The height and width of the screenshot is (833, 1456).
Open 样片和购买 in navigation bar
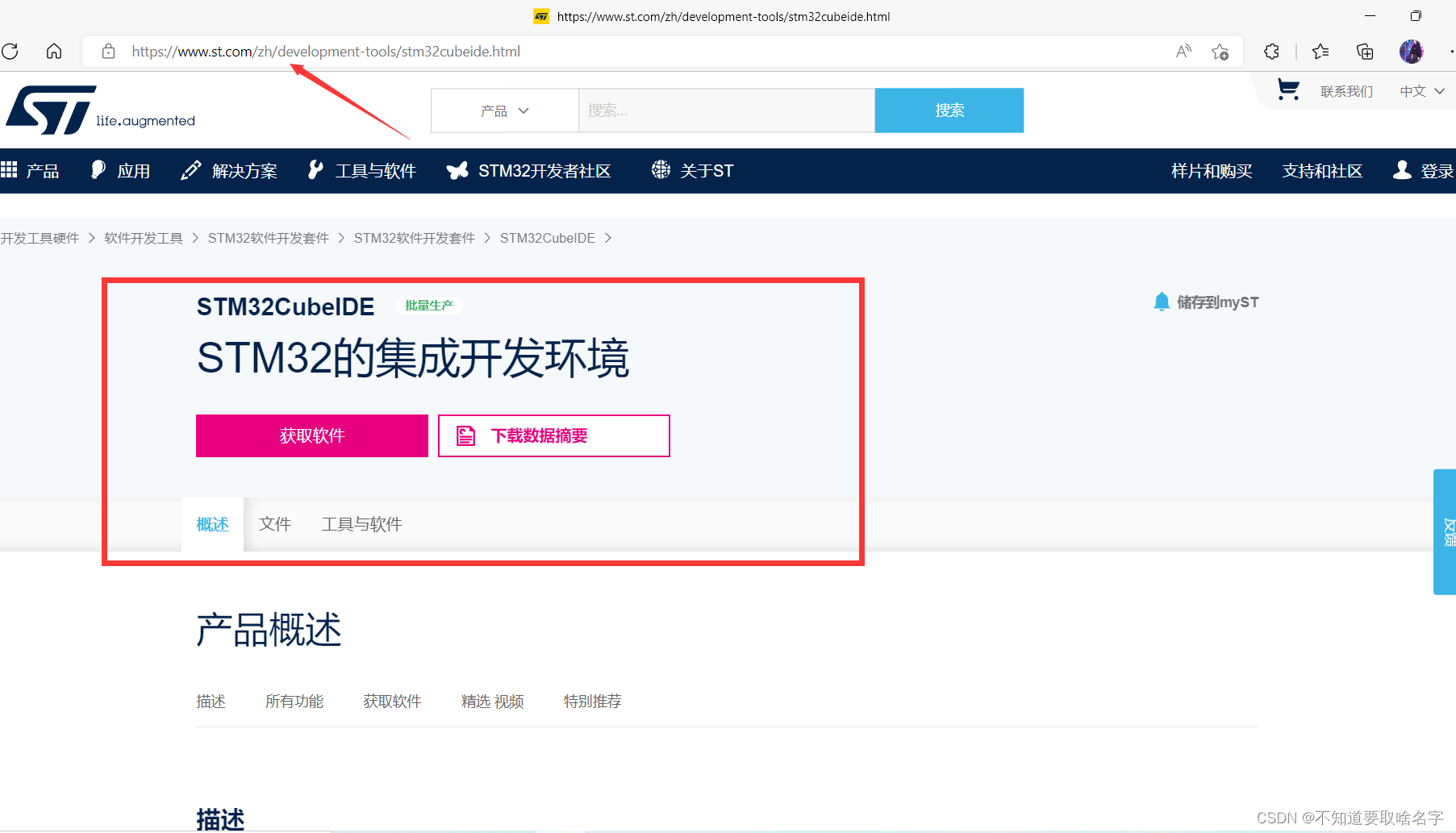point(1212,171)
